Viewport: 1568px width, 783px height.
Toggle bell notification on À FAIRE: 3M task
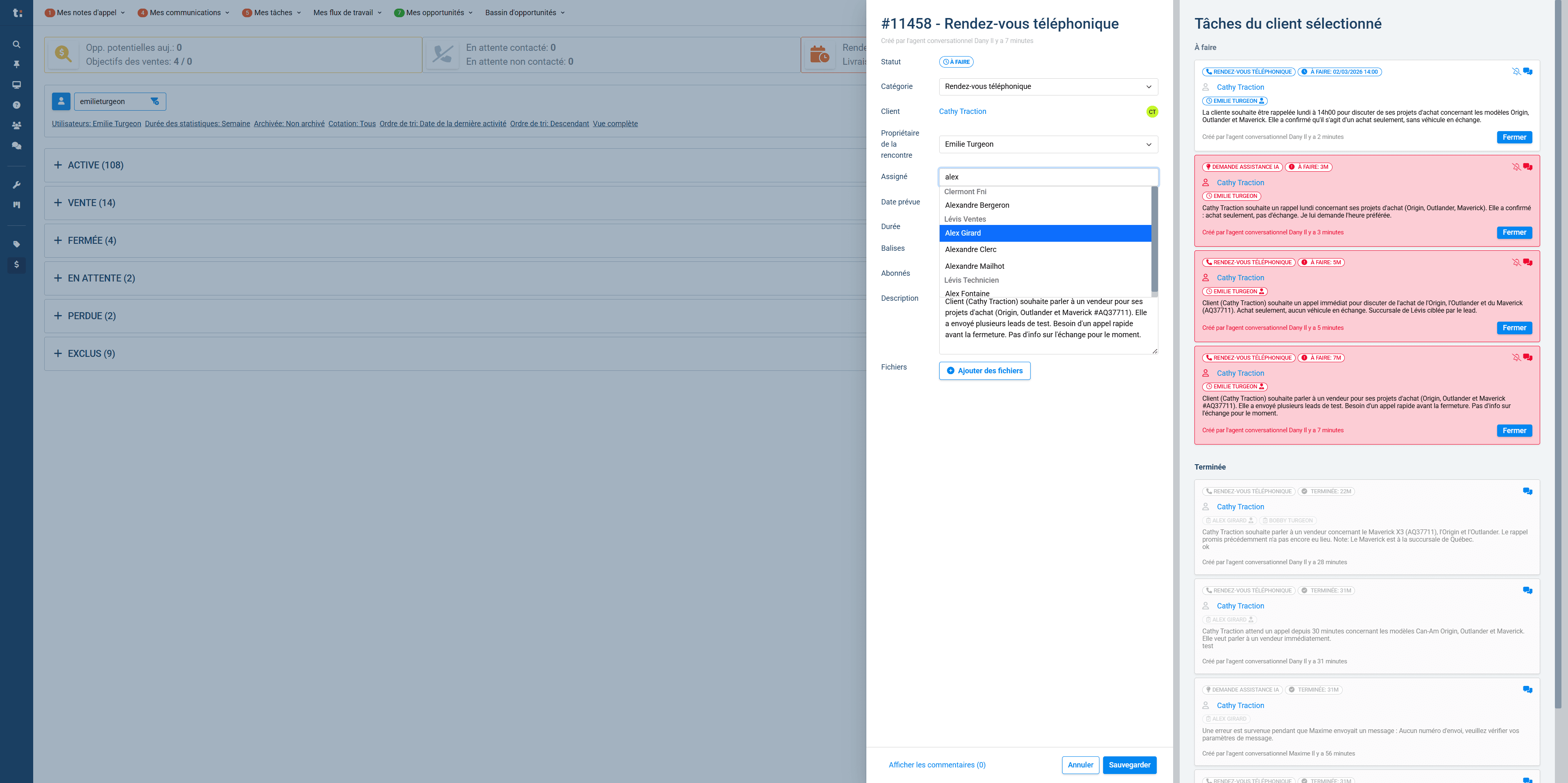1516,167
